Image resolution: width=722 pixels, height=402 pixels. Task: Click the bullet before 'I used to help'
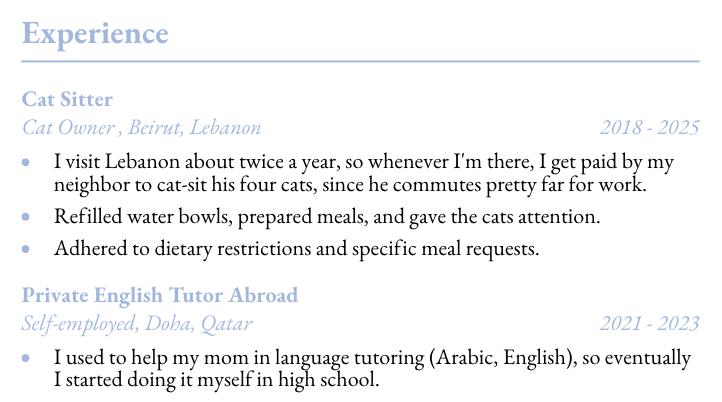click(x=26, y=358)
